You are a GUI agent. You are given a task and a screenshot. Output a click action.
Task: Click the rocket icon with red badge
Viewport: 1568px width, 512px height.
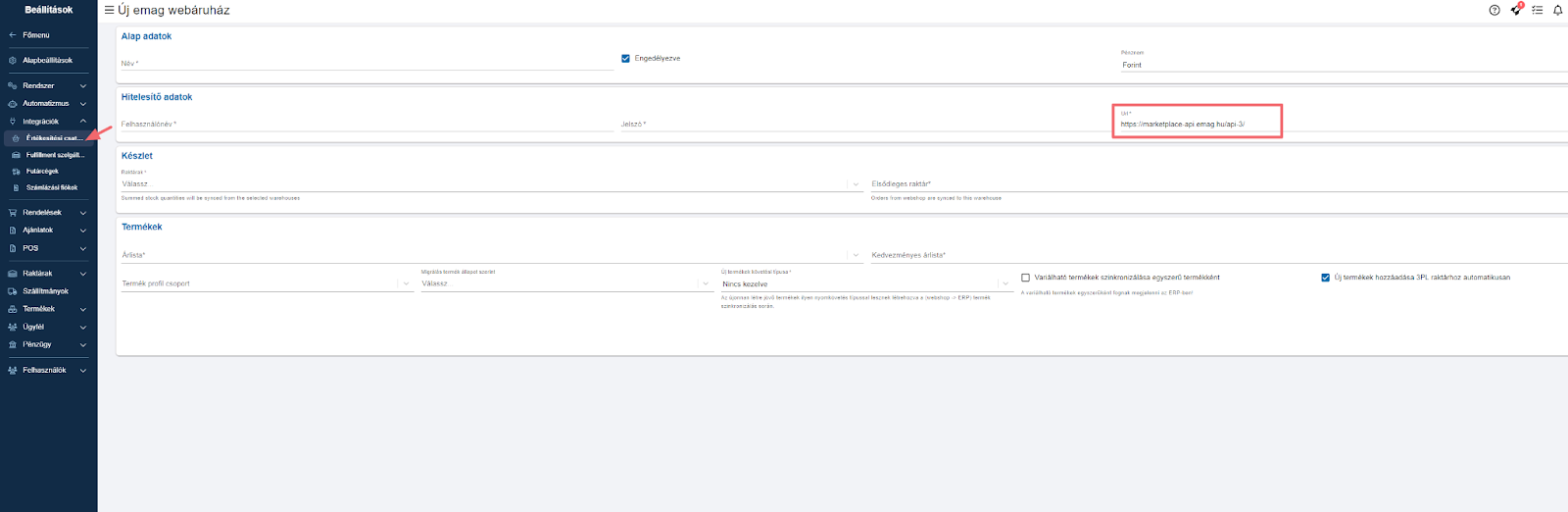point(1515,10)
